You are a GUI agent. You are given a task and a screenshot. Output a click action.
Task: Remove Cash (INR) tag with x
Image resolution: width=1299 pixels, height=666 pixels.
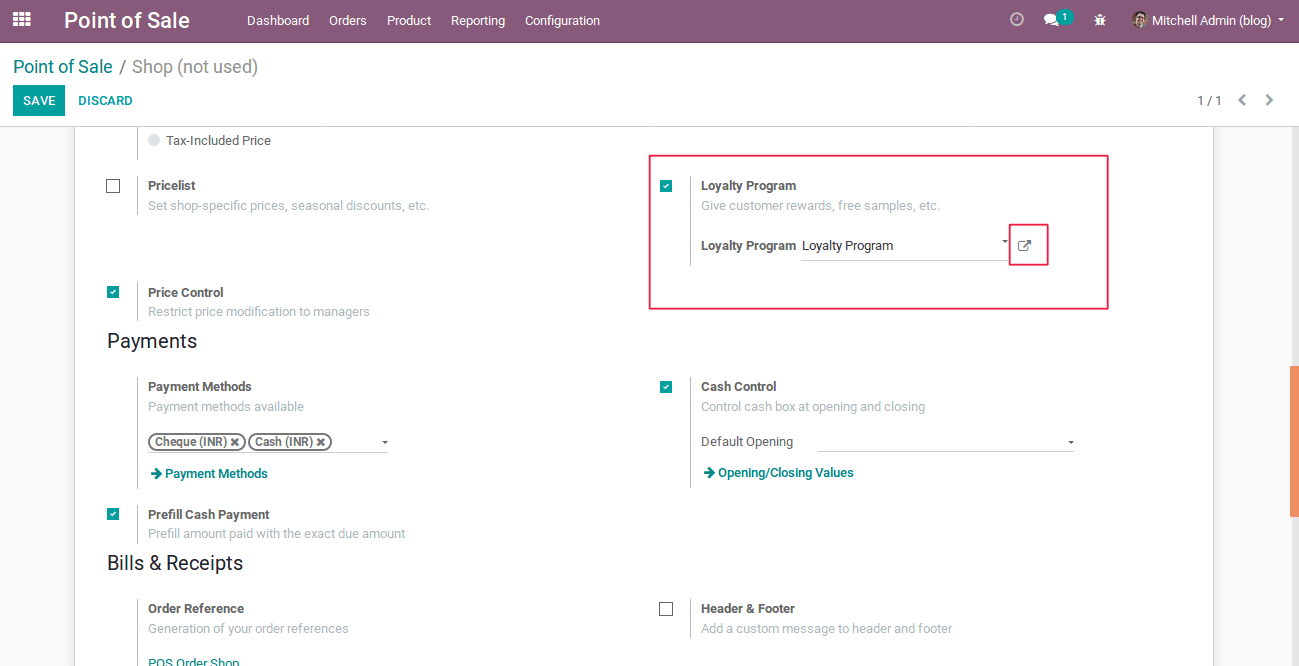321,442
